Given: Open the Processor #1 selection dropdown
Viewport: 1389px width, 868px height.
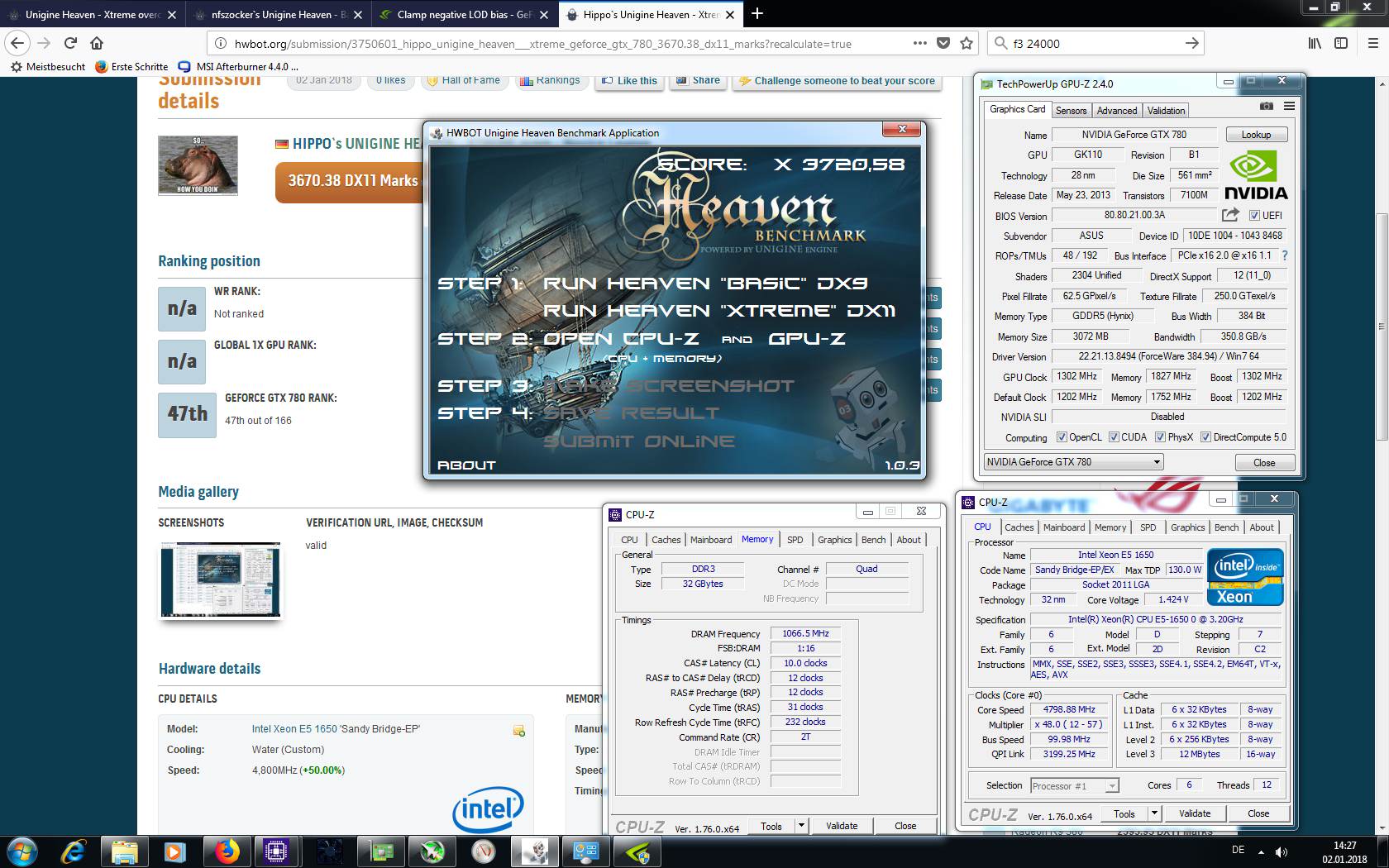Looking at the screenshot, I should [1074, 785].
